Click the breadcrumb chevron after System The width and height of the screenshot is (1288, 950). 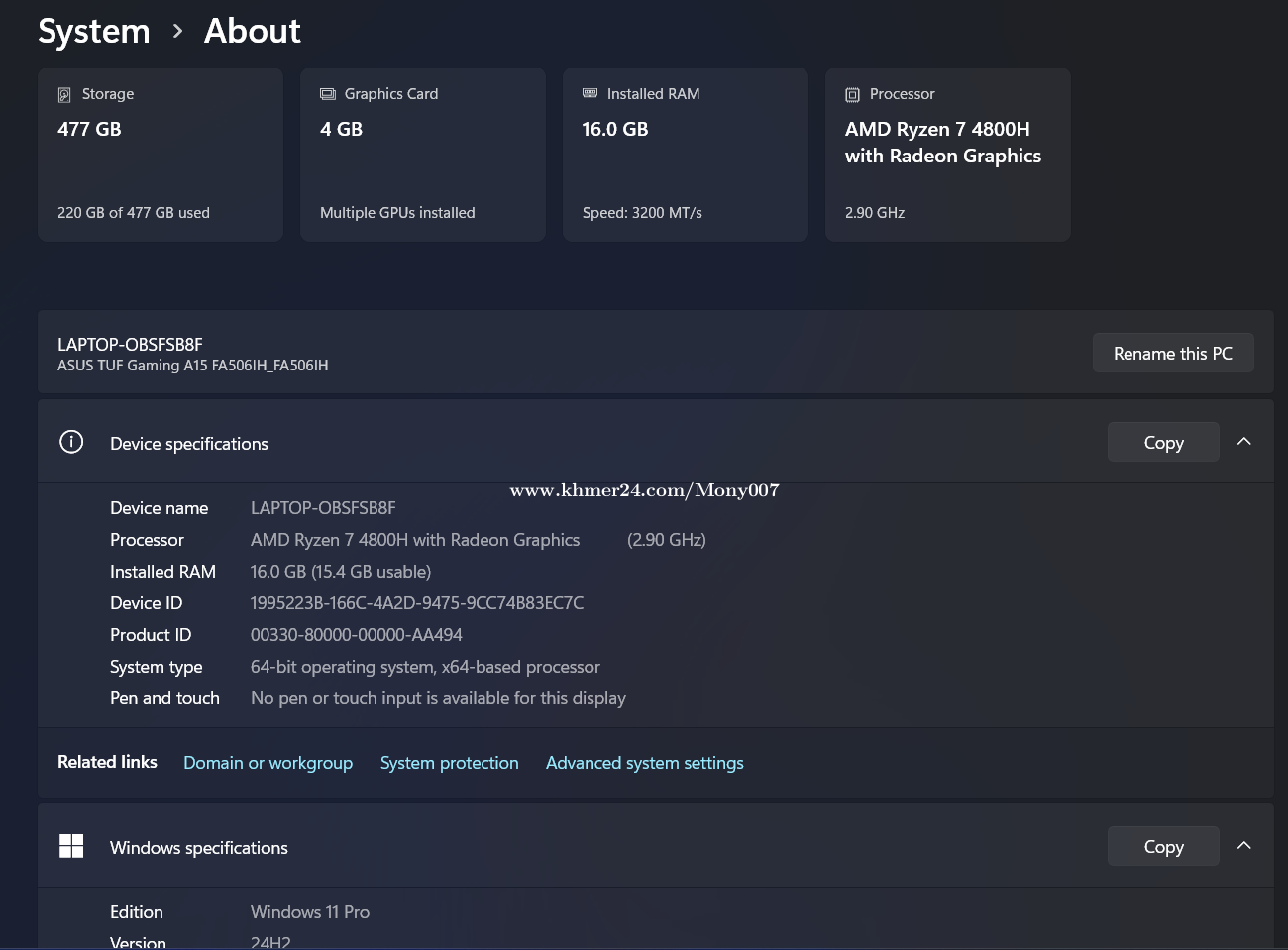(177, 32)
